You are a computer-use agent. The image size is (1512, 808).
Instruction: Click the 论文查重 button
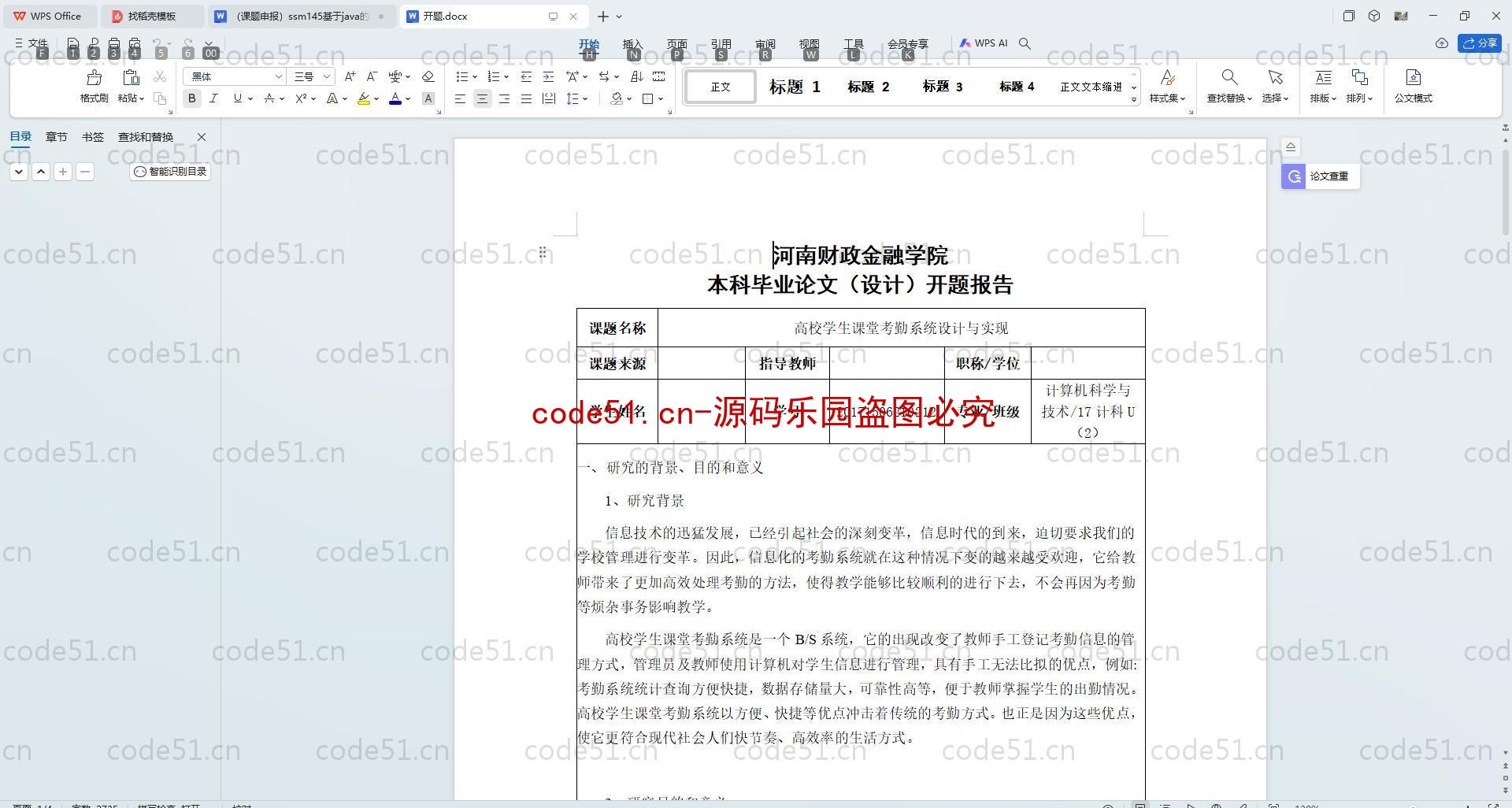click(x=1320, y=176)
